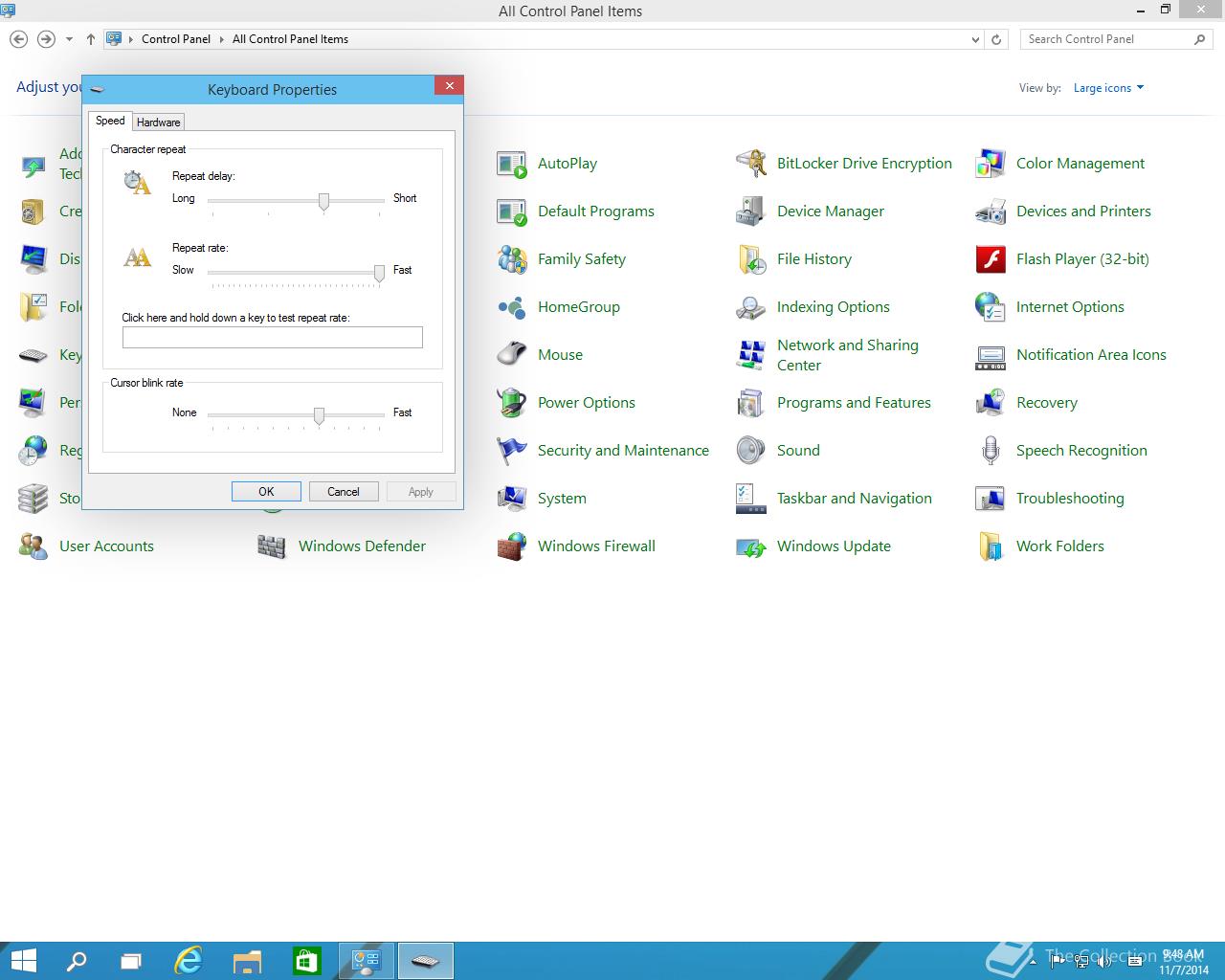The height and width of the screenshot is (980, 1225).
Task: Open the System icon
Action: pos(512,499)
